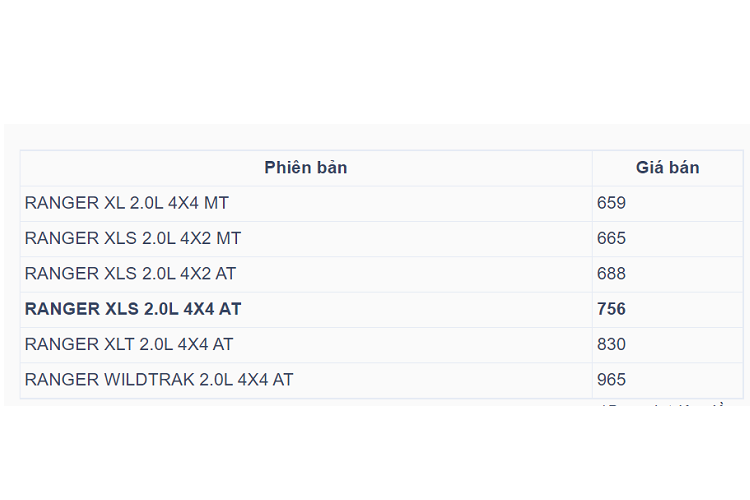Click the cut-off note text below the price column

pyautogui.click(x=665, y=405)
